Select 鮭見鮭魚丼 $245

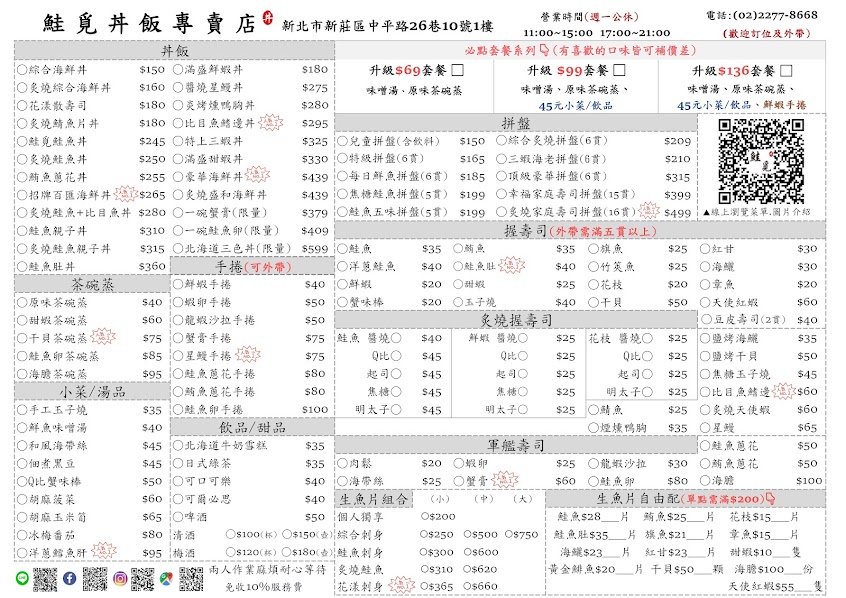(22, 141)
